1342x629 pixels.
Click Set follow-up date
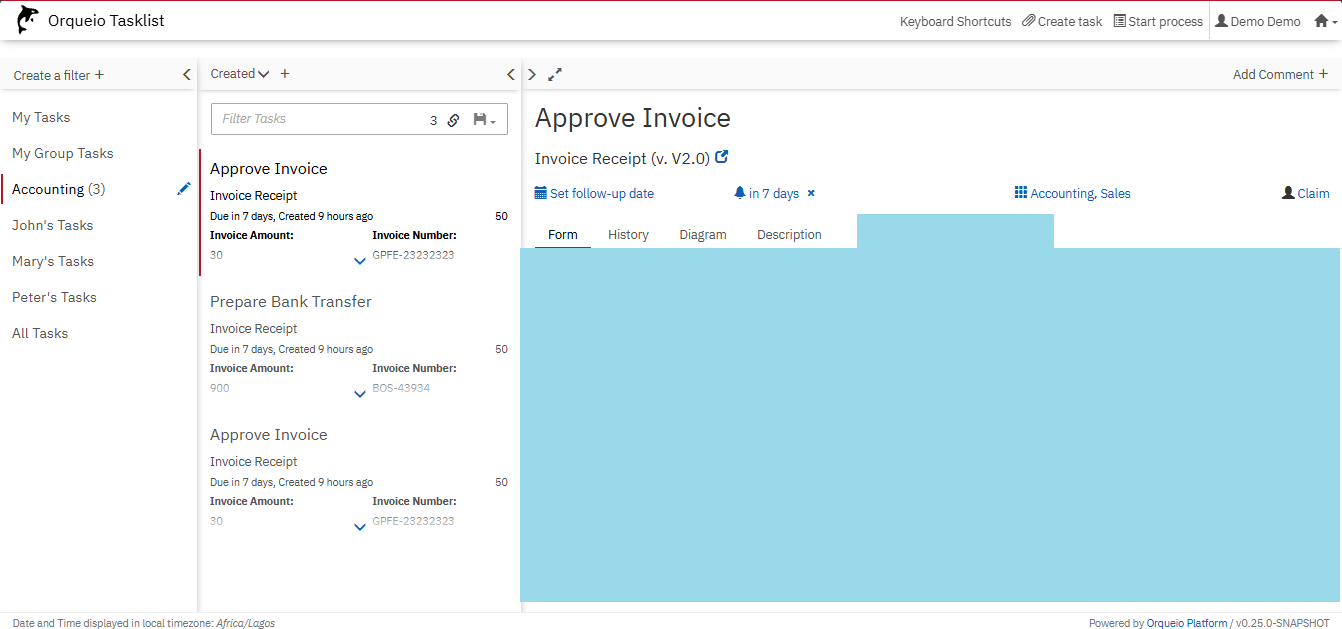(601, 194)
